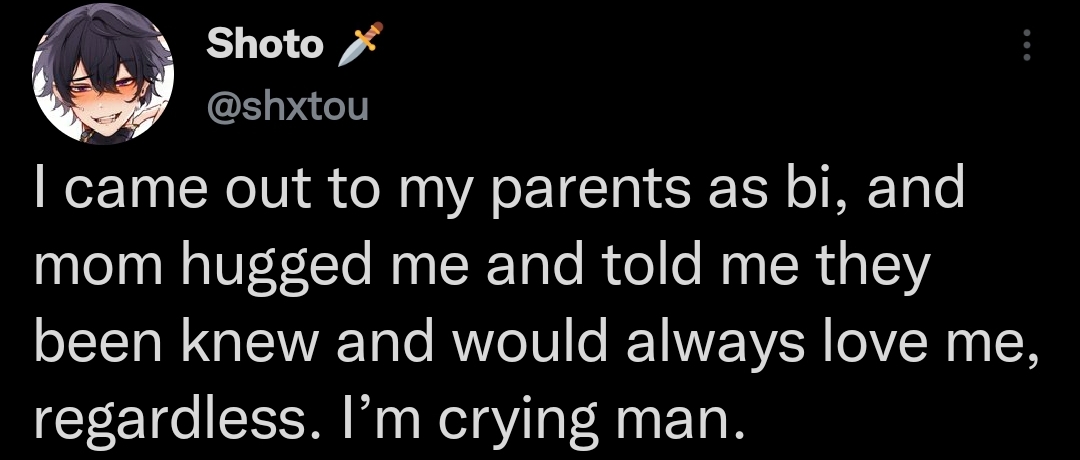Click the line starting "mom hugged me"
The image size is (1080, 460).
[x=481, y=269]
